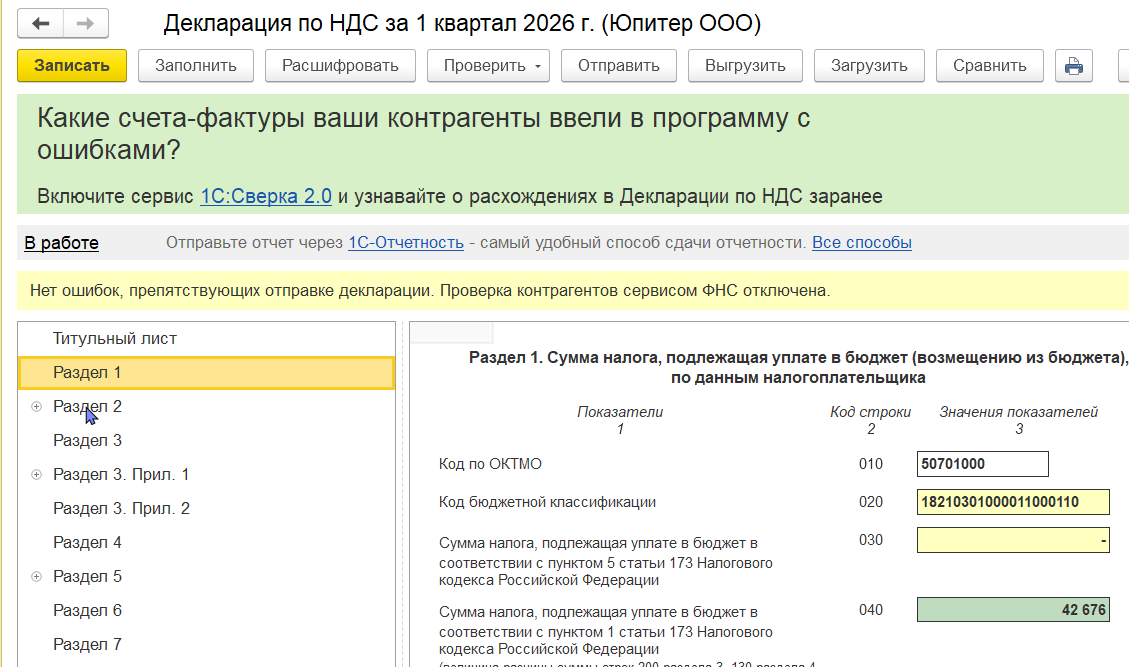The image size is (1129, 667).
Task: Click the empty line 030 value field
Action: 1013,540
